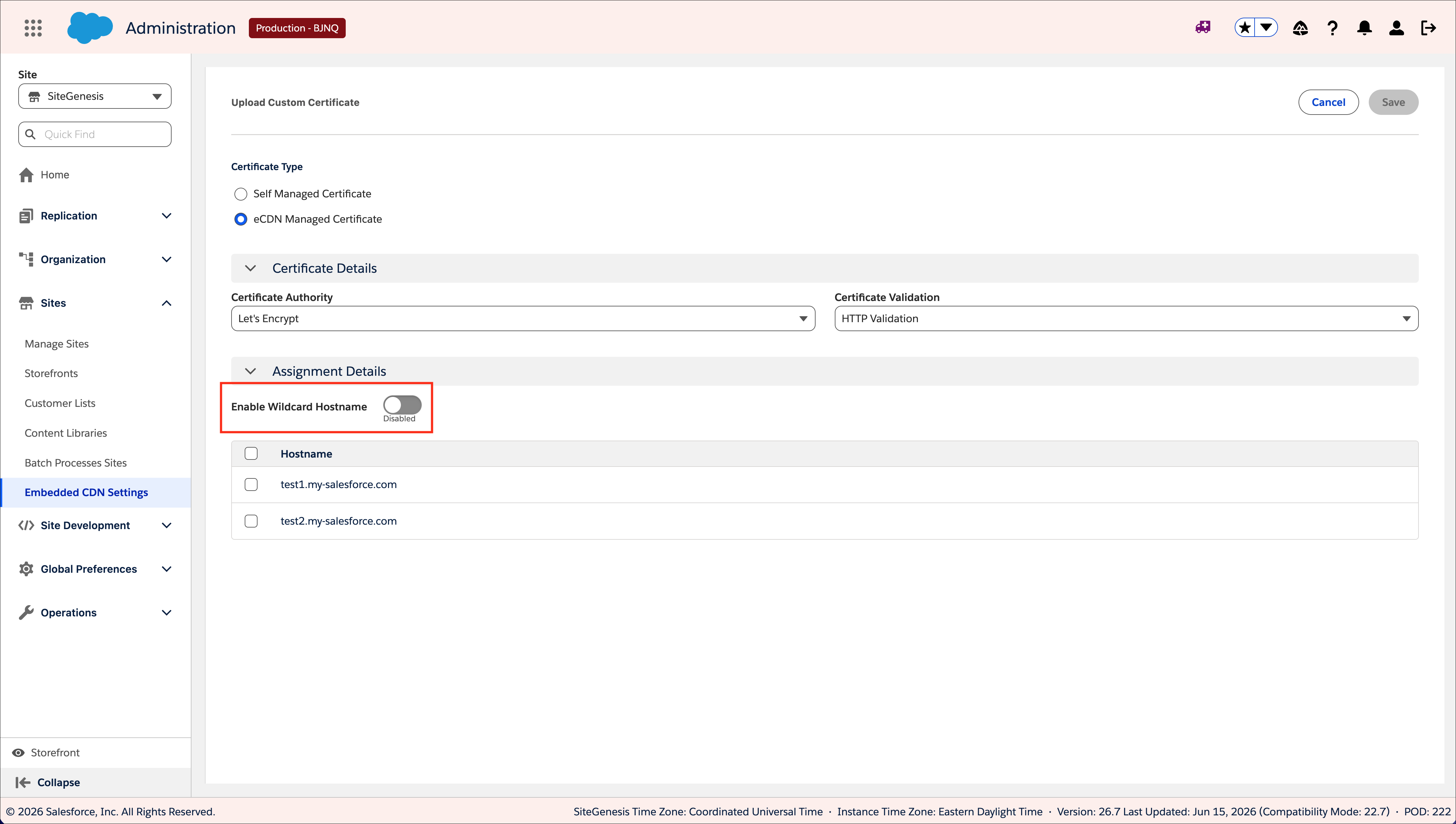1456x824 pixels.
Task: Click the Home house icon
Action: pos(26,175)
